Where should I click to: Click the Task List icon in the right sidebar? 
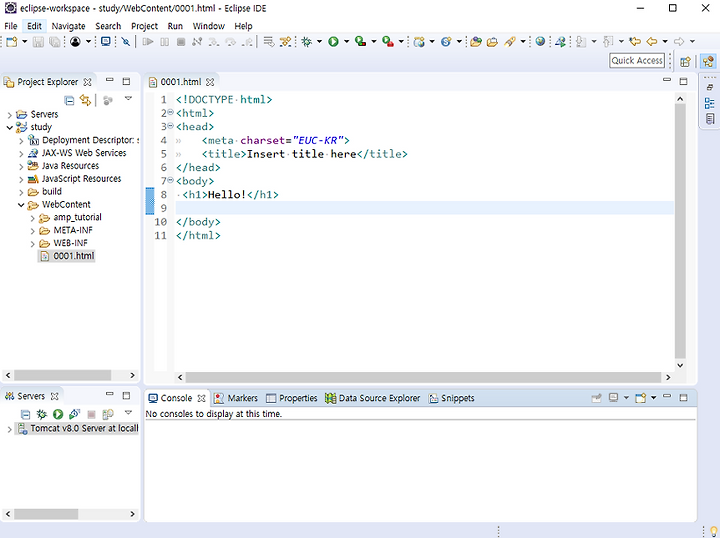710,119
